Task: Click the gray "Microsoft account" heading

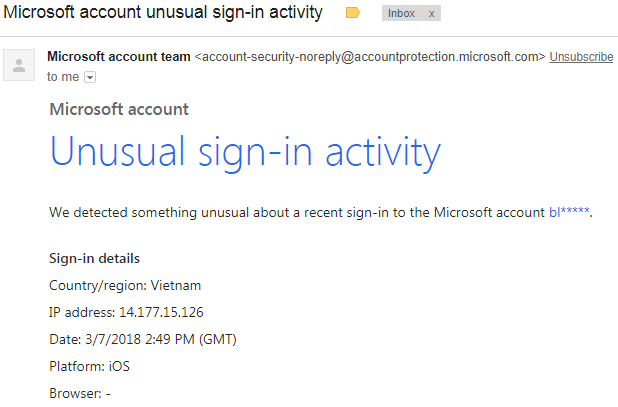Action: [x=119, y=109]
